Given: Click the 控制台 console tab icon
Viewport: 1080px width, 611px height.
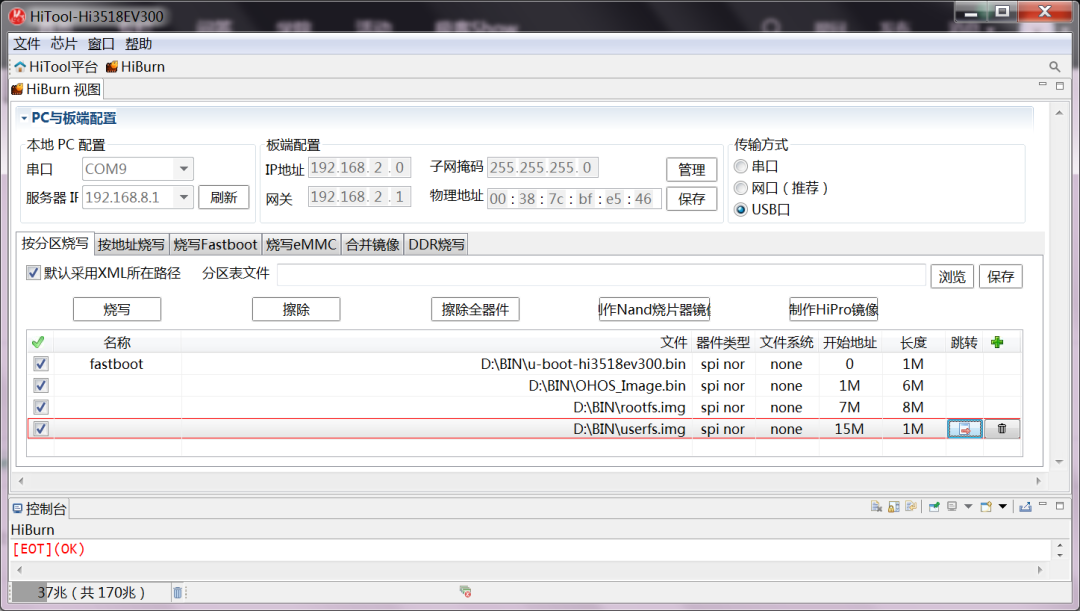Looking at the screenshot, I should (x=18, y=508).
